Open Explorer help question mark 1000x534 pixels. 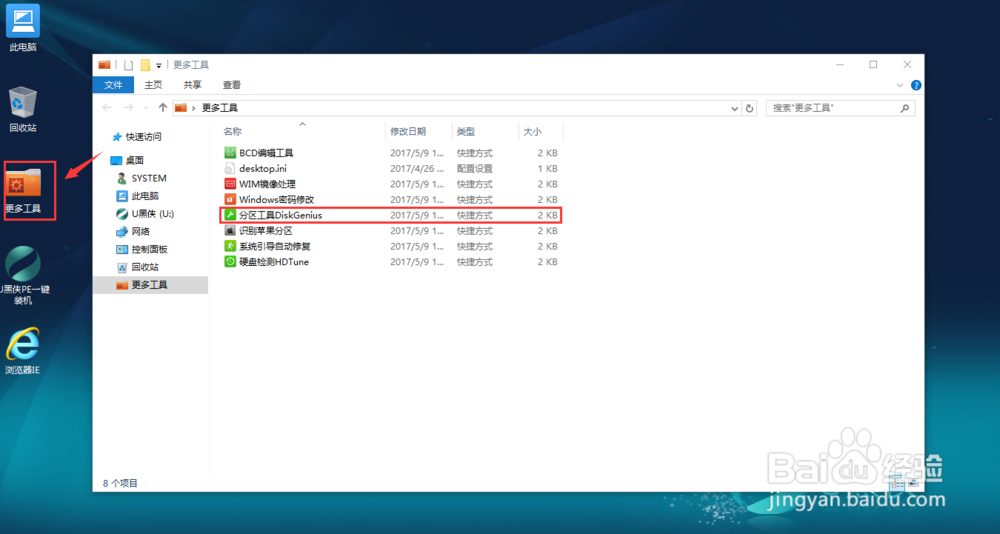click(x=916, y=85)
